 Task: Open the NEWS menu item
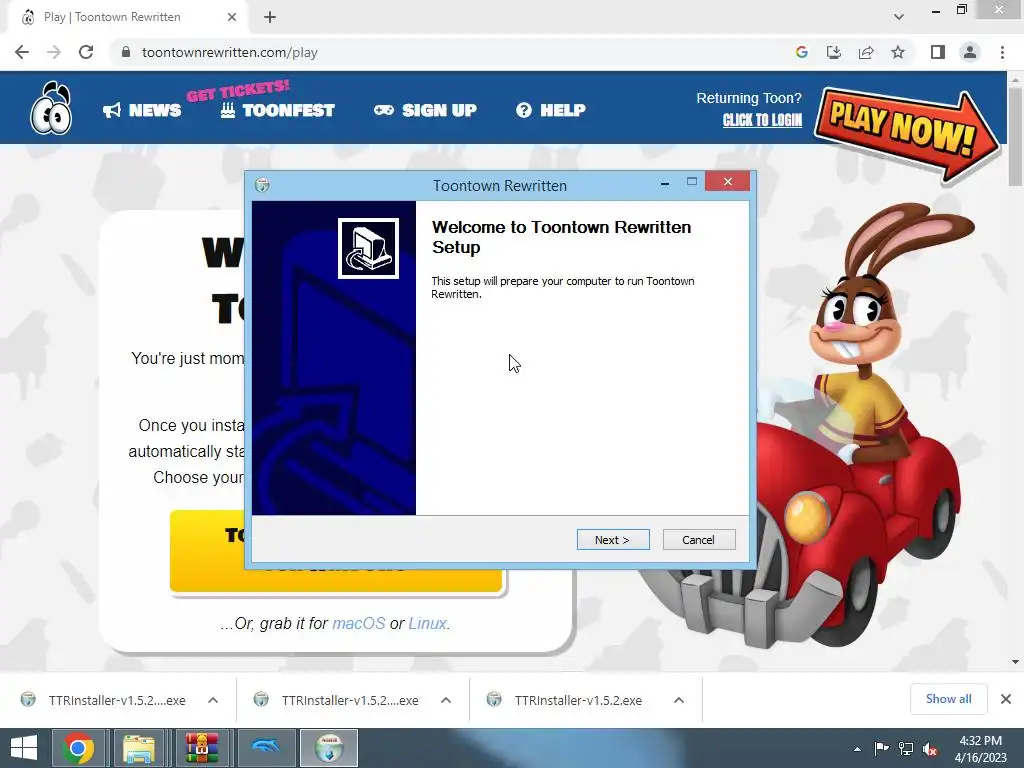pyautogui.click(x=142, y=110)
